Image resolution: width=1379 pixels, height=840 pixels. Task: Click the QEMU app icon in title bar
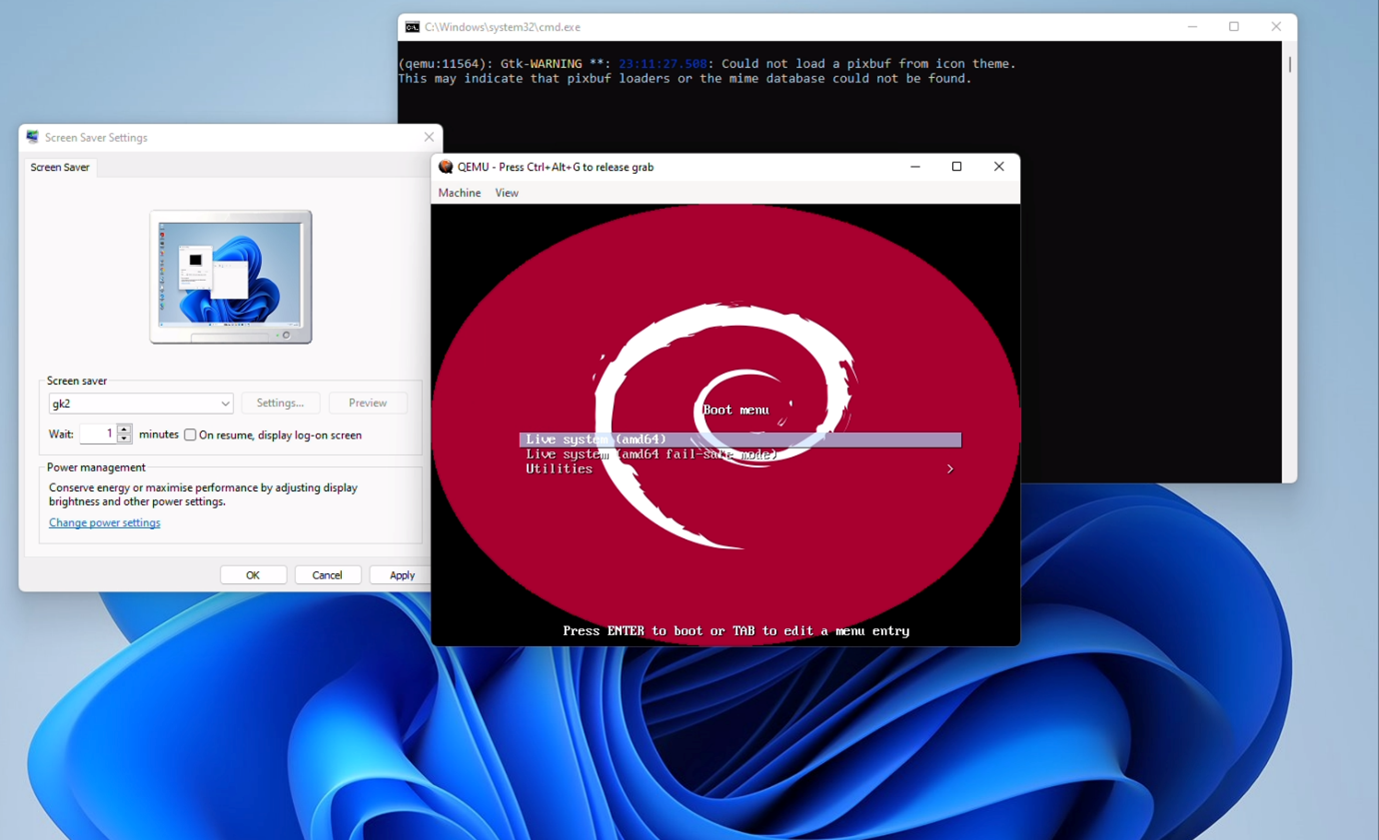click(446, 167)
